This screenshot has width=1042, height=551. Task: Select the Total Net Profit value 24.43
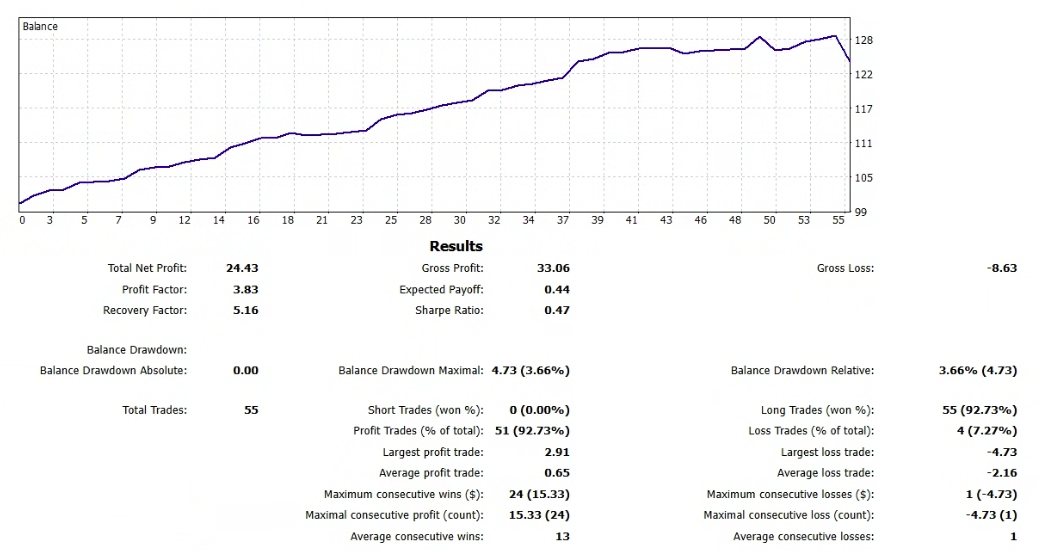(x=245, y=268)
